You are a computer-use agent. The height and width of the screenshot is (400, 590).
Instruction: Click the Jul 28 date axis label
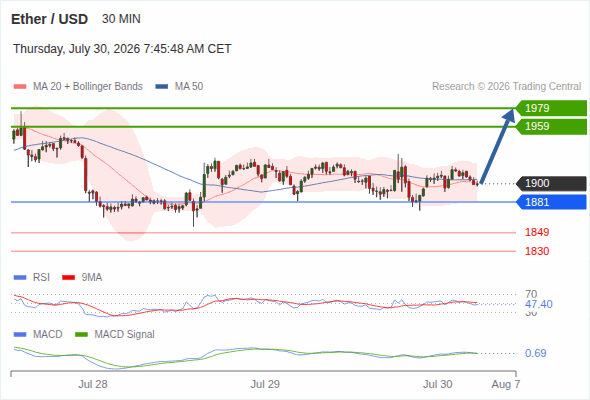click(93, 384)
